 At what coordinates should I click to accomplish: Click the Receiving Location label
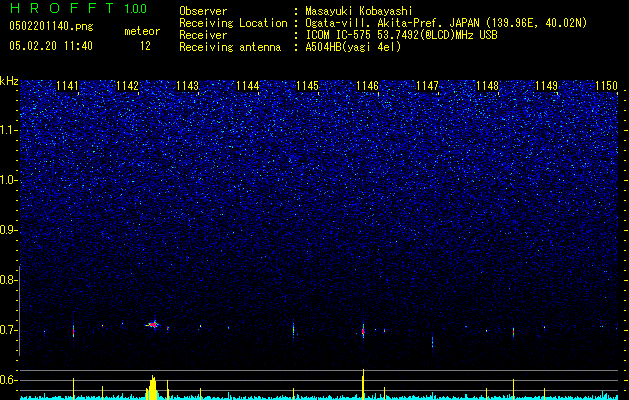pos(233,23)
